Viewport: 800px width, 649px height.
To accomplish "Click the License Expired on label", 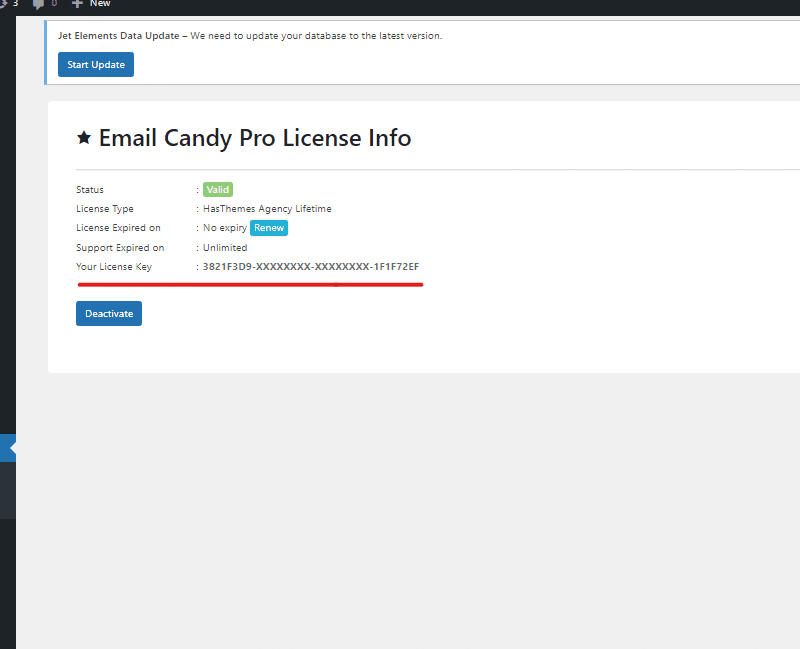I will [118, 228].
